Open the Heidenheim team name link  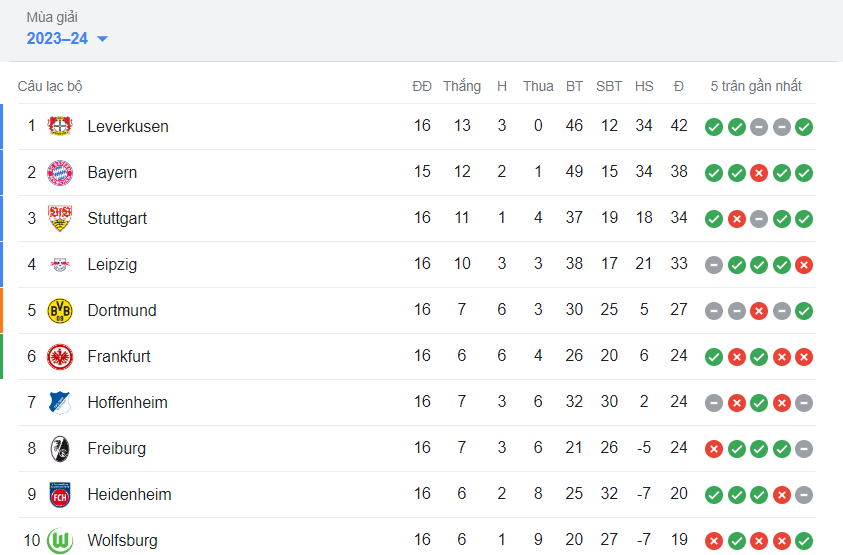pos(129,494)
